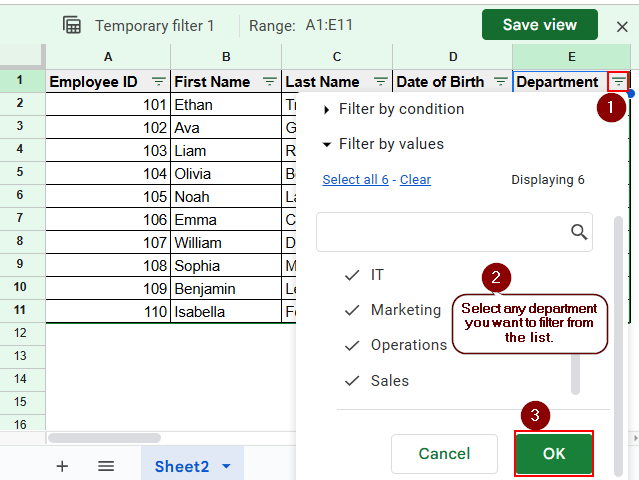Viewport: 639px width, 480px height.
Task: Click the Save view button
Action: [x=539, y=25]
